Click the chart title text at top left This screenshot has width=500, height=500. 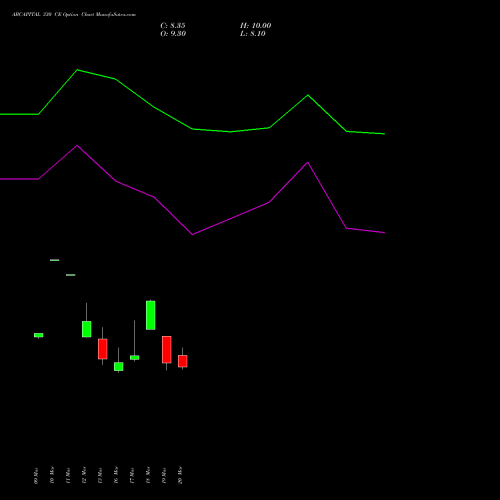tap(74, 15)
